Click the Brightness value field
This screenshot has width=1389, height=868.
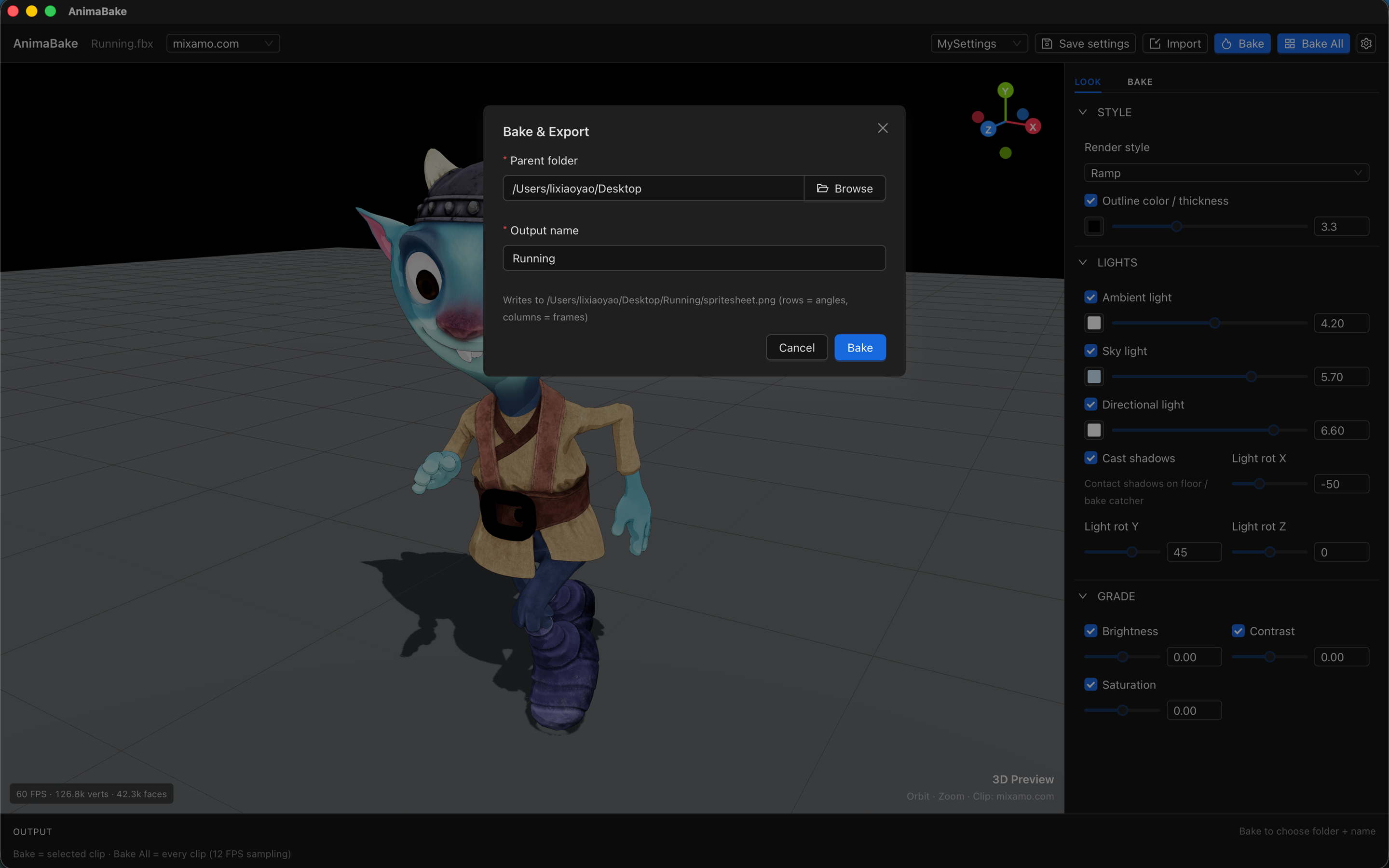coord(1194,657)
